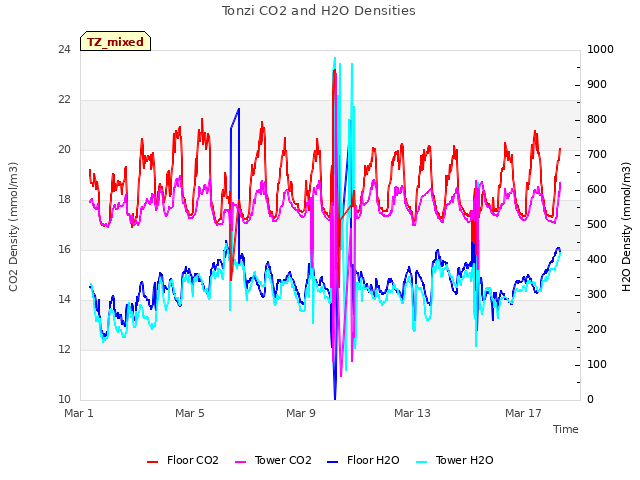Click the 700 value on right axis
This screenshot has width=640, height=480.
pos(597,155)
